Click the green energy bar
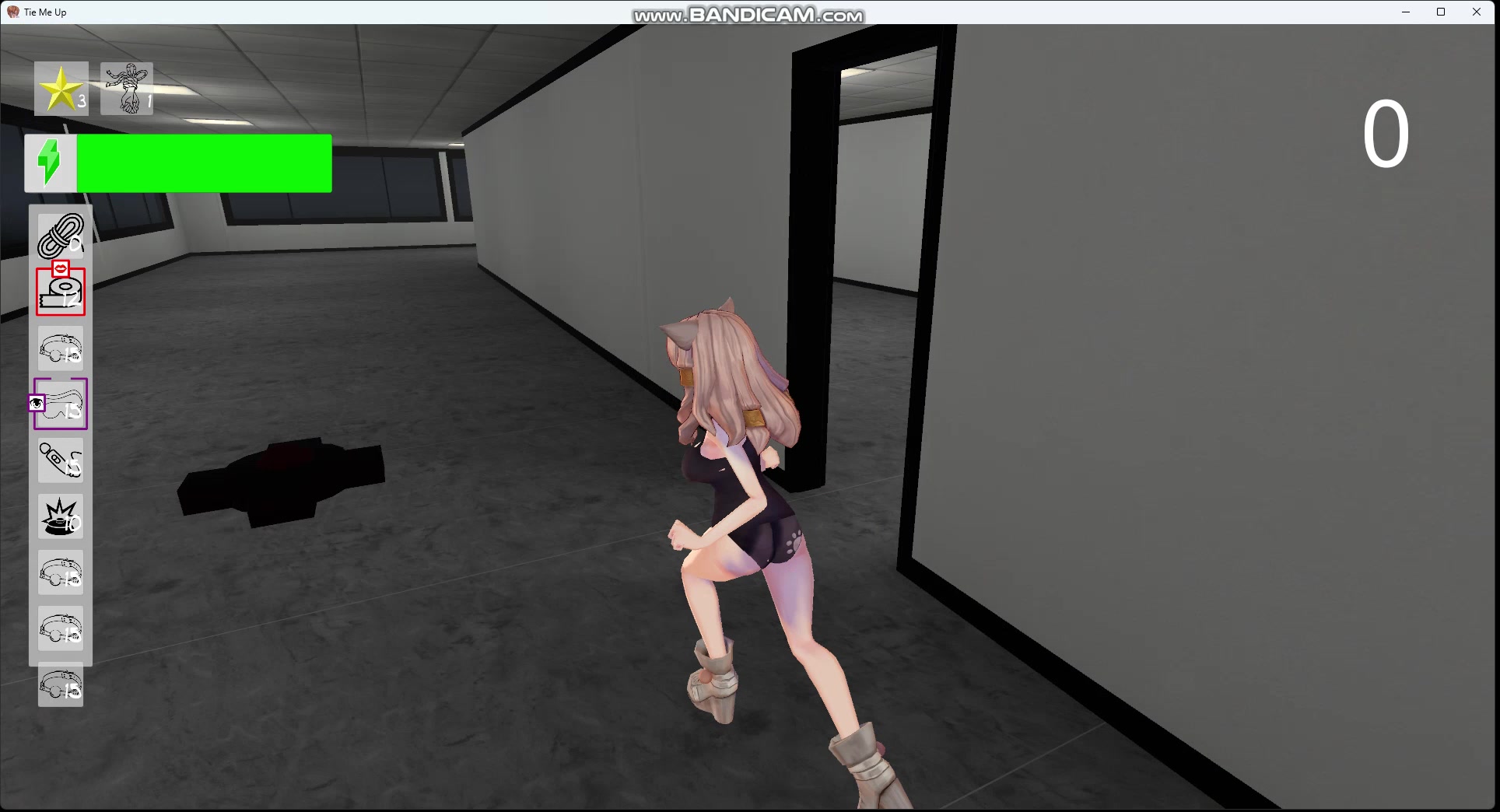Screen dimensions: 1500x812 pyautogui.click(x=204, y=163)
